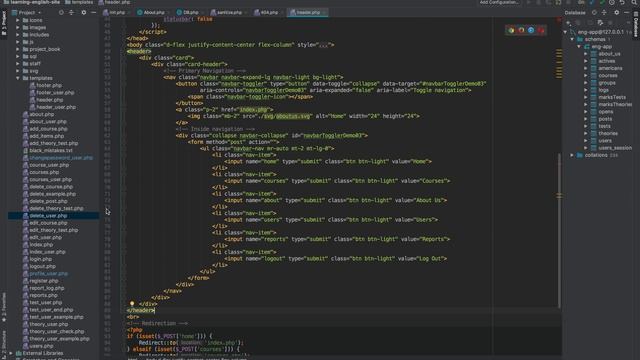Click the red error indicator above editor scrollbar
This screenshot has height=360, width=640.
point(559,20)
